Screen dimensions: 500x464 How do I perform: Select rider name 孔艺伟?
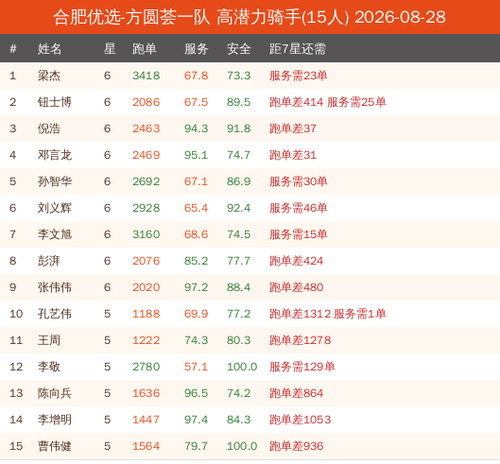pyautogui.click(x=54, y=314)
